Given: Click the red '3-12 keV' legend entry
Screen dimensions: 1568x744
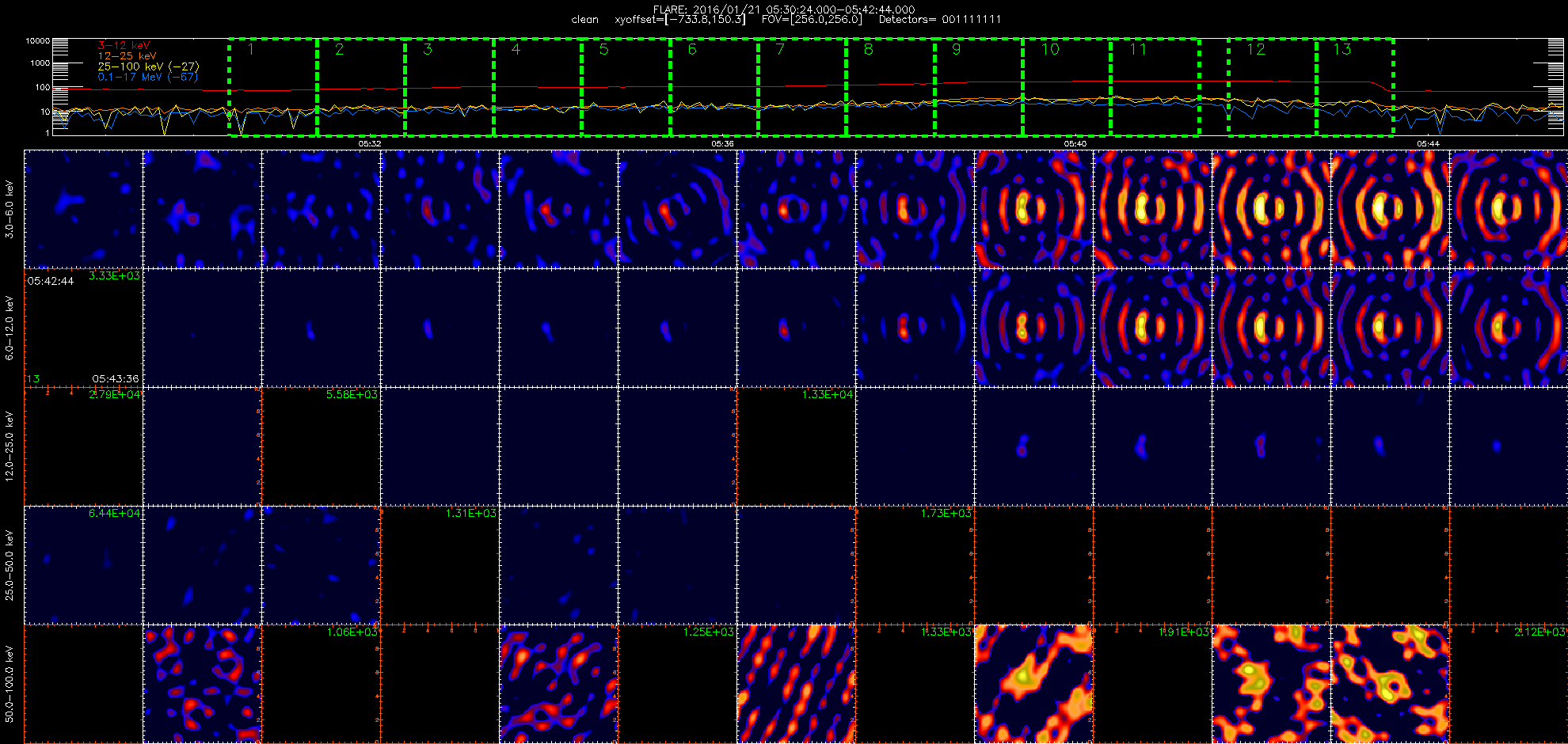Looking at the screenshot, I should coord(124,46).
